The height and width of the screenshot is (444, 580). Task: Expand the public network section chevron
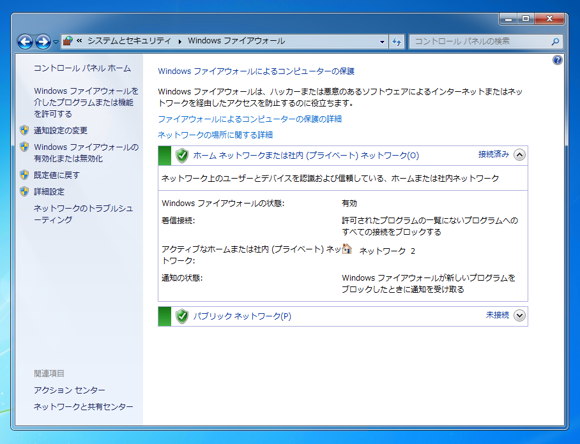point(519,315)
